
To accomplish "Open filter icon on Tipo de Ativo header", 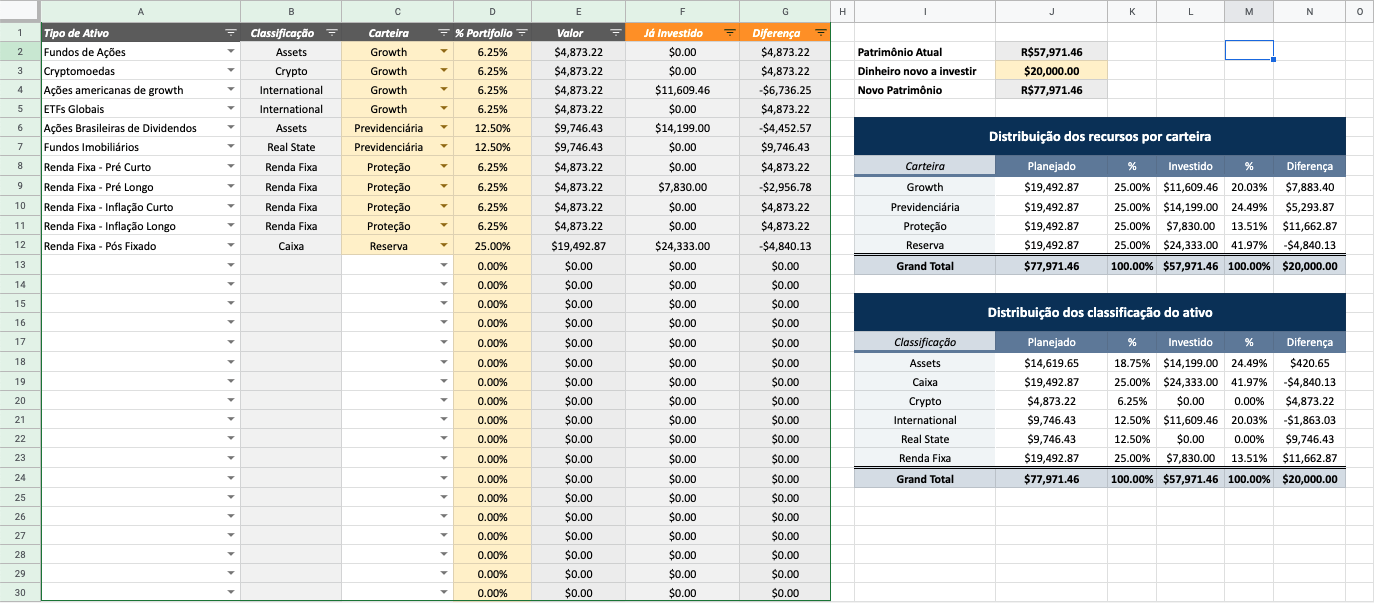I will (231, 33).
